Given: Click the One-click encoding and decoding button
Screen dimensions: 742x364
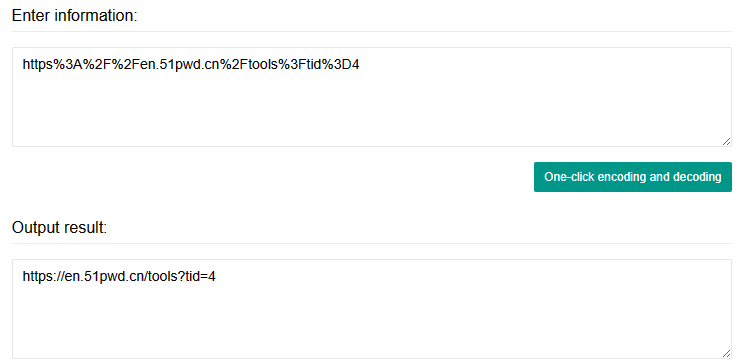Looking at the screenshot, I should click(633, 177).
